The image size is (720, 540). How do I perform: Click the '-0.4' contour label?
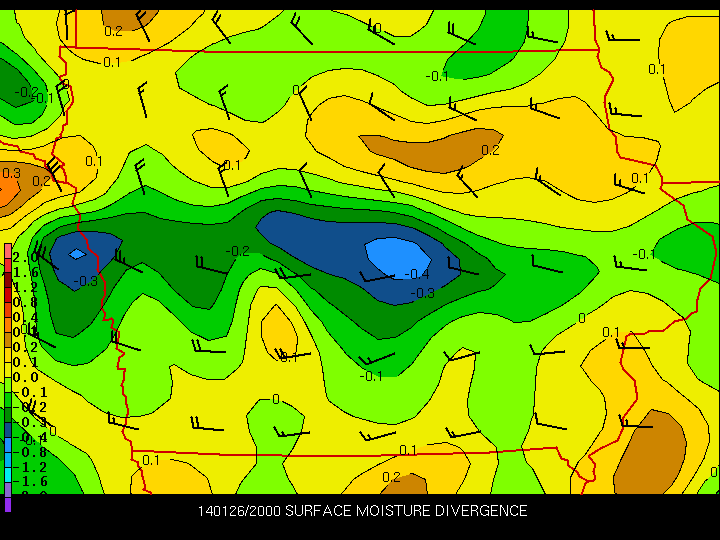[417, 274]
